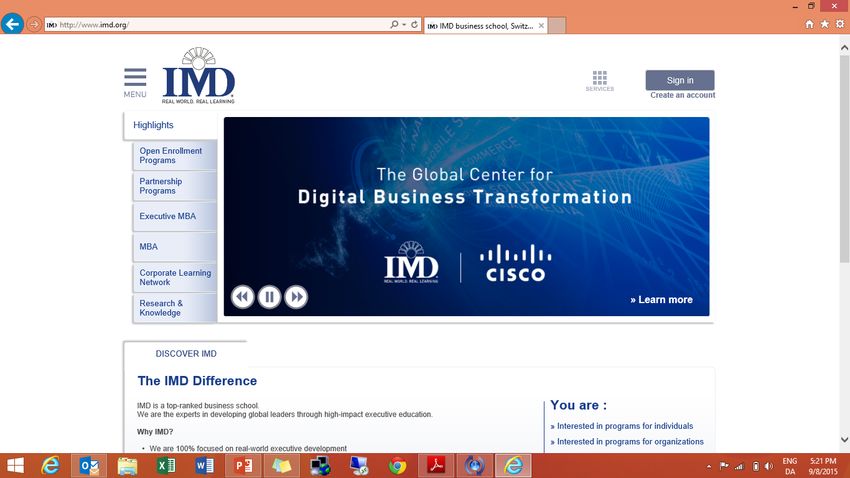Click the browser Back arrow button
The height and width of the screenshot is (478, 850).
(12, 24)
